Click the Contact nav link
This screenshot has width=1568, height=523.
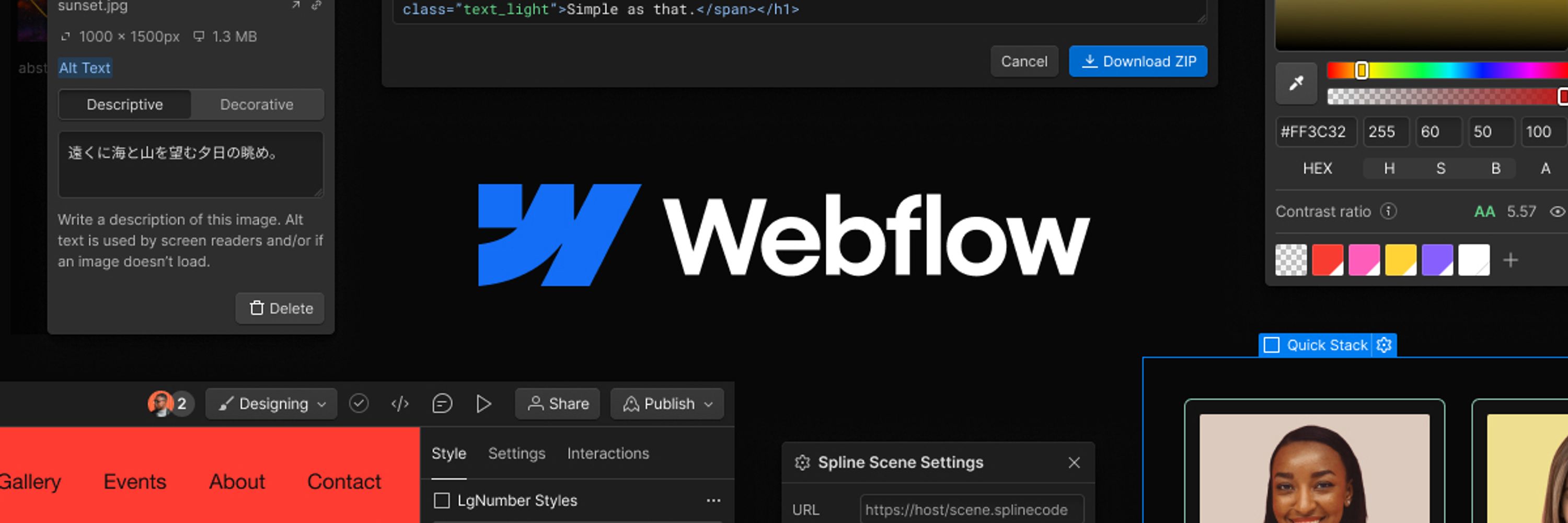344,482
